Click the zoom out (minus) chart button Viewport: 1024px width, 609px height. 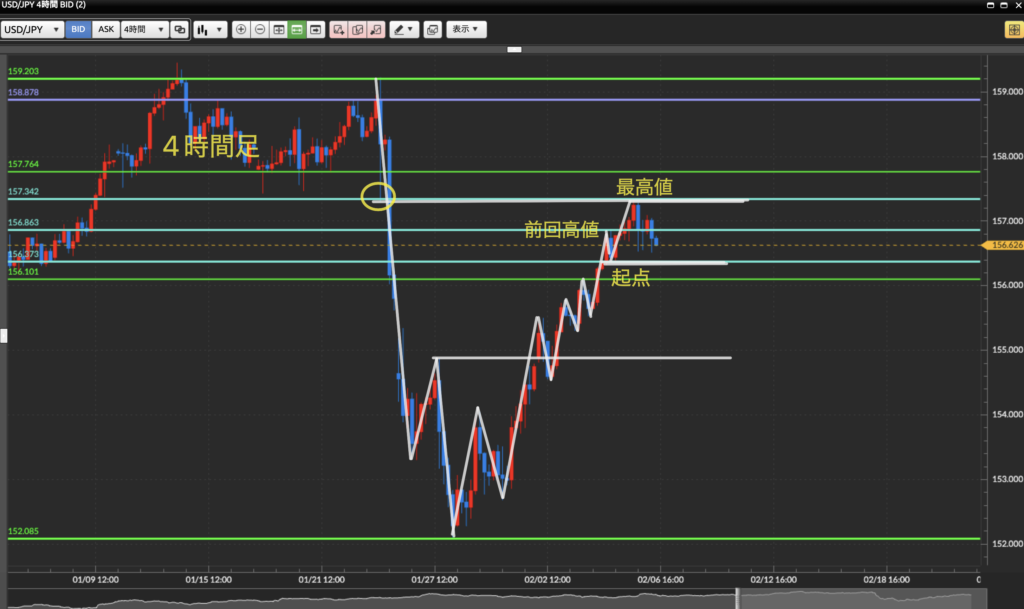click(260, 30)
